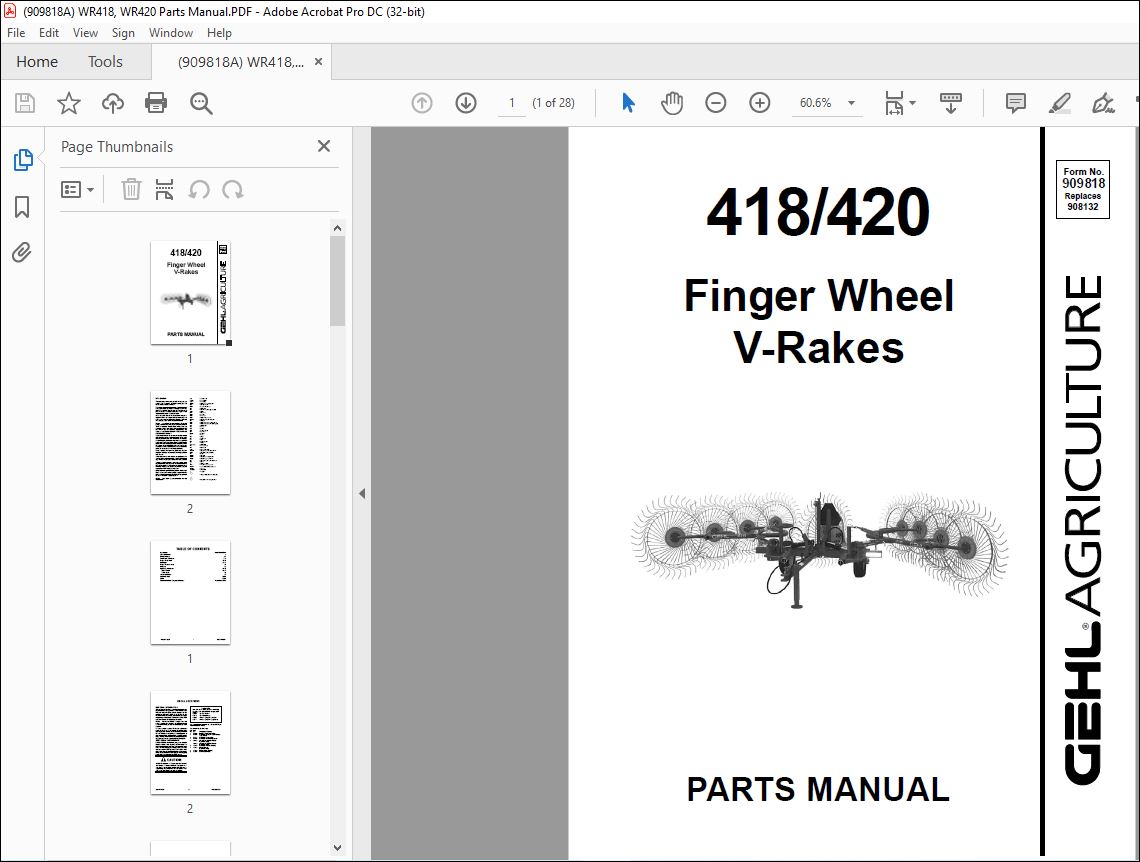The height and width of the screenshot is (862, 1140).
Task: Select the dense text page thumbnail labeled 2
Action: click(x=190, y=443)
